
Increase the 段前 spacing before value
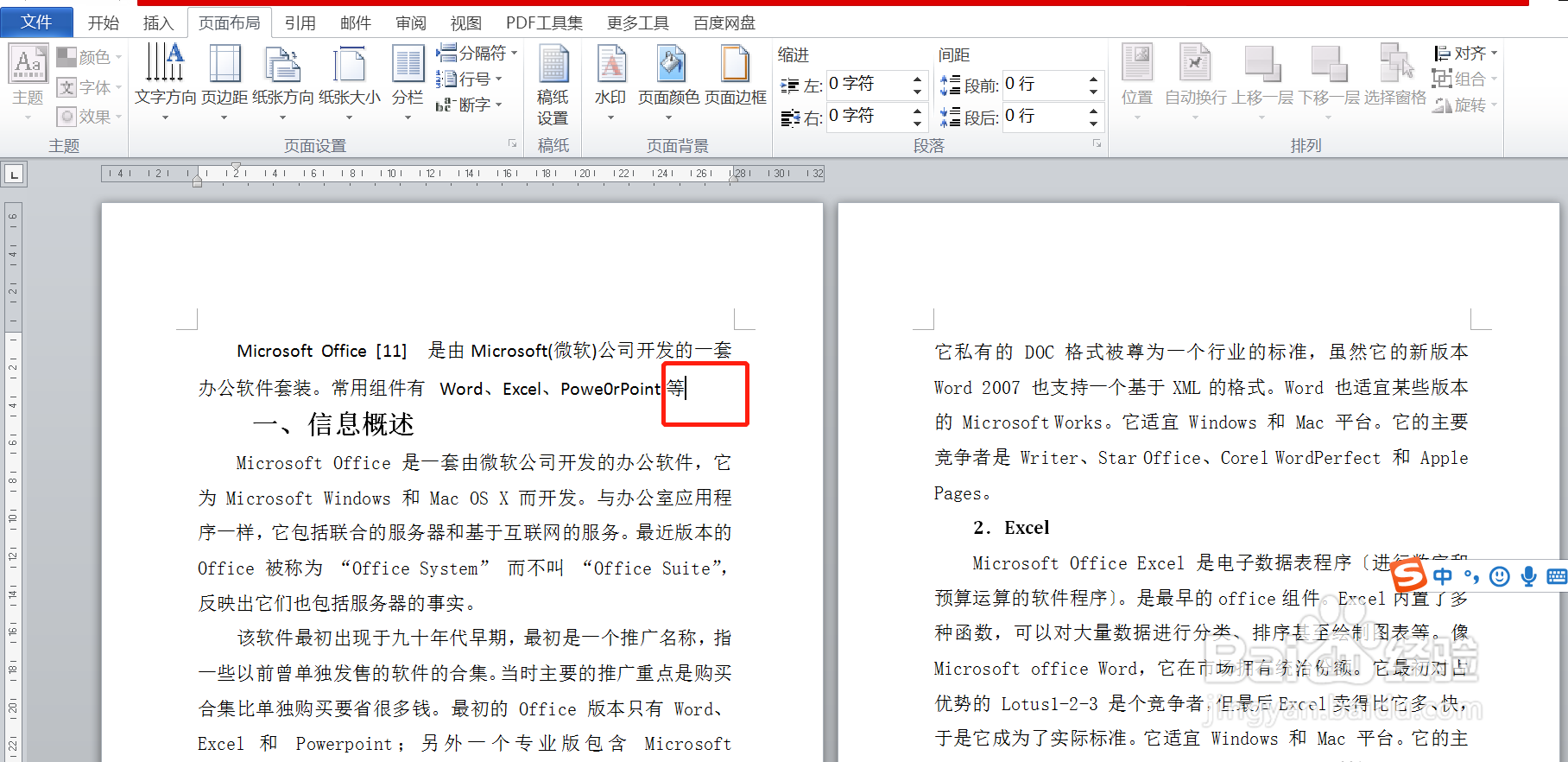coord(1093,78)
